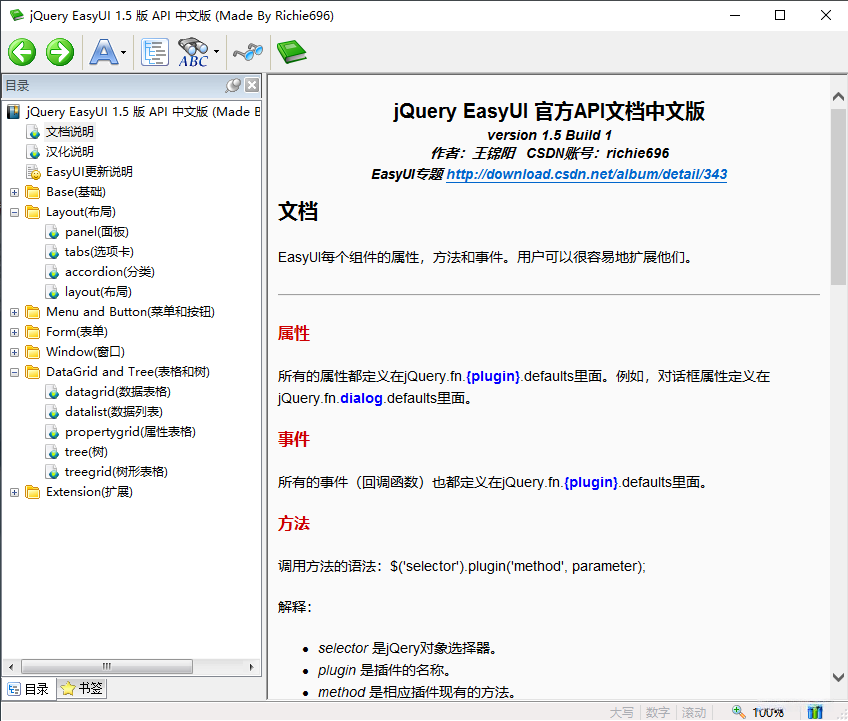Click the Layout(布局) folder icon

click(x=33, y=212)
